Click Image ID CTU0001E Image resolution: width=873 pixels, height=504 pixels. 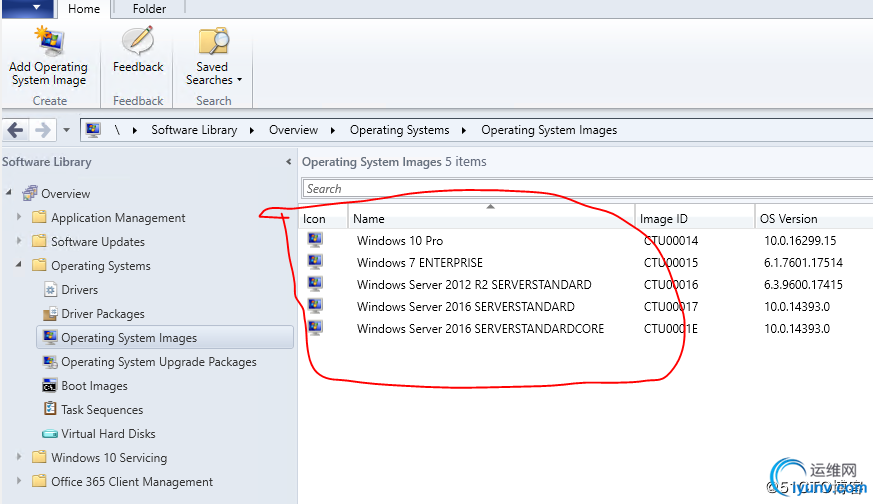[671, 329]
